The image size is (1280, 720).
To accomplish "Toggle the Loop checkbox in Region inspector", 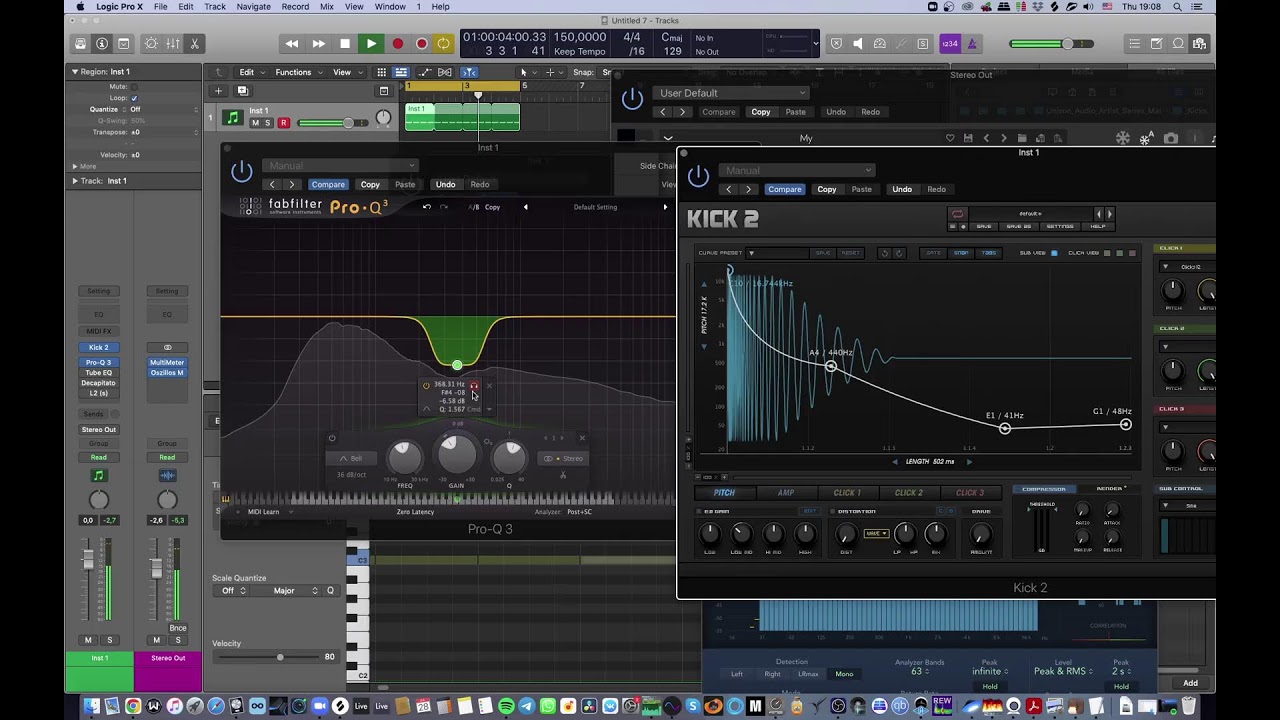I will tap(134, 98).
